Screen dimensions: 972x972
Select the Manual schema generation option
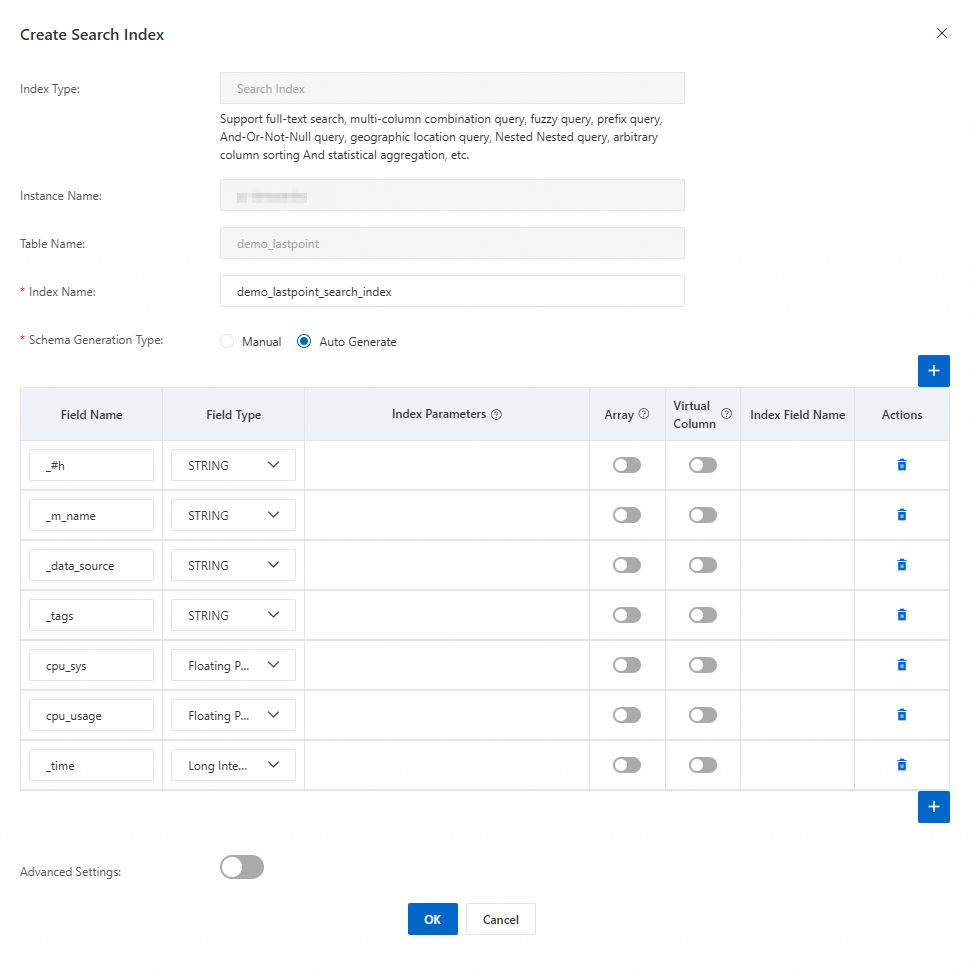tap(227, 342)
